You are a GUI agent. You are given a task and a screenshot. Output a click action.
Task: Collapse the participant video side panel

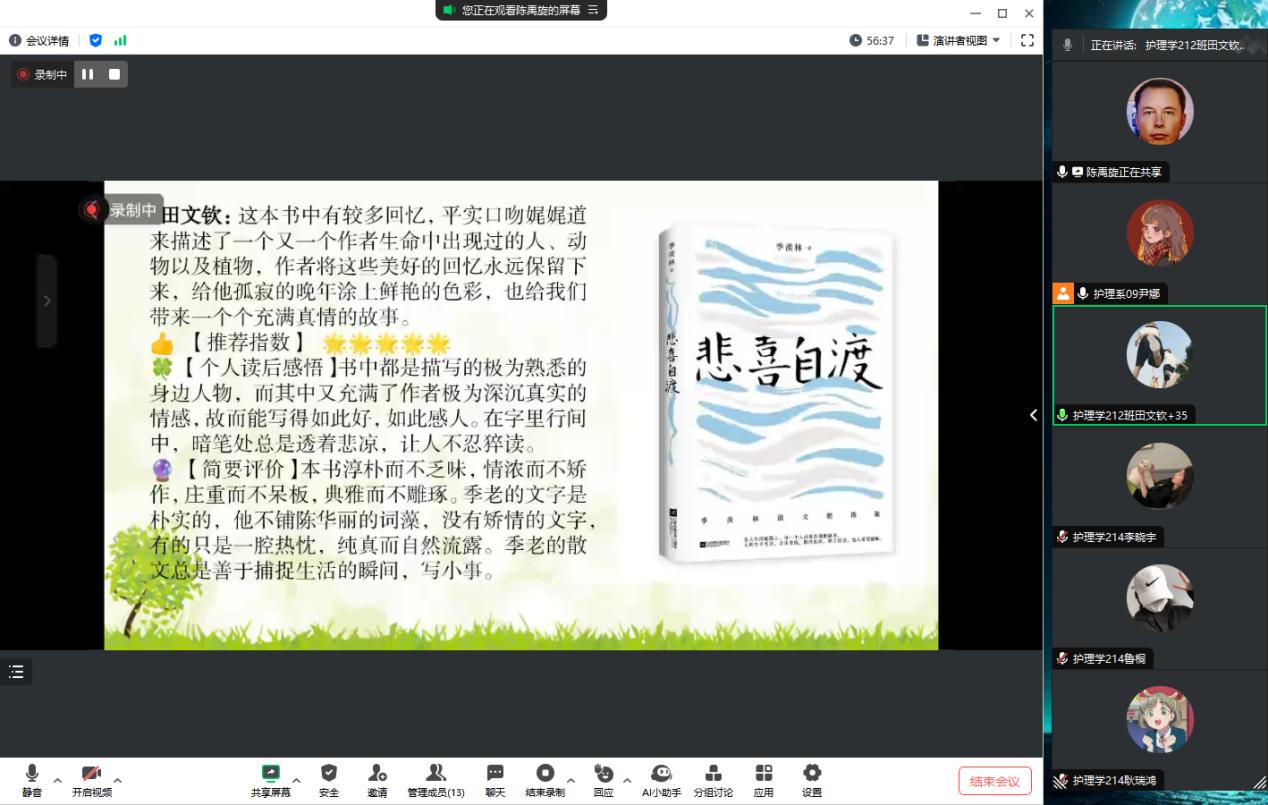1033,415
